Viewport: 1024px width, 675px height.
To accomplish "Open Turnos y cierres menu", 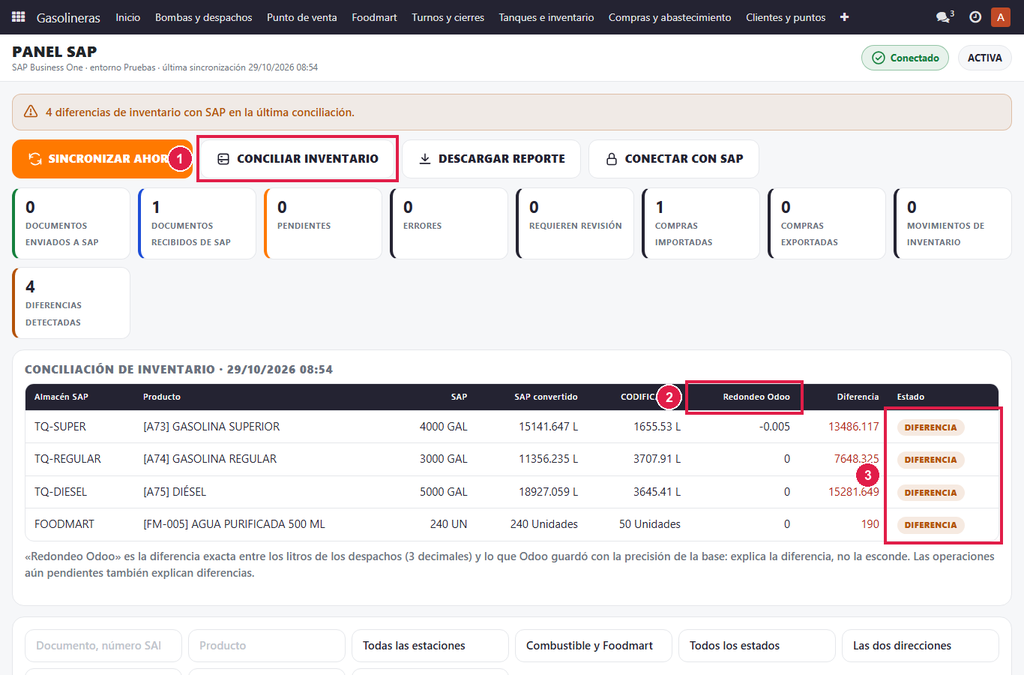I will (448, 18).
